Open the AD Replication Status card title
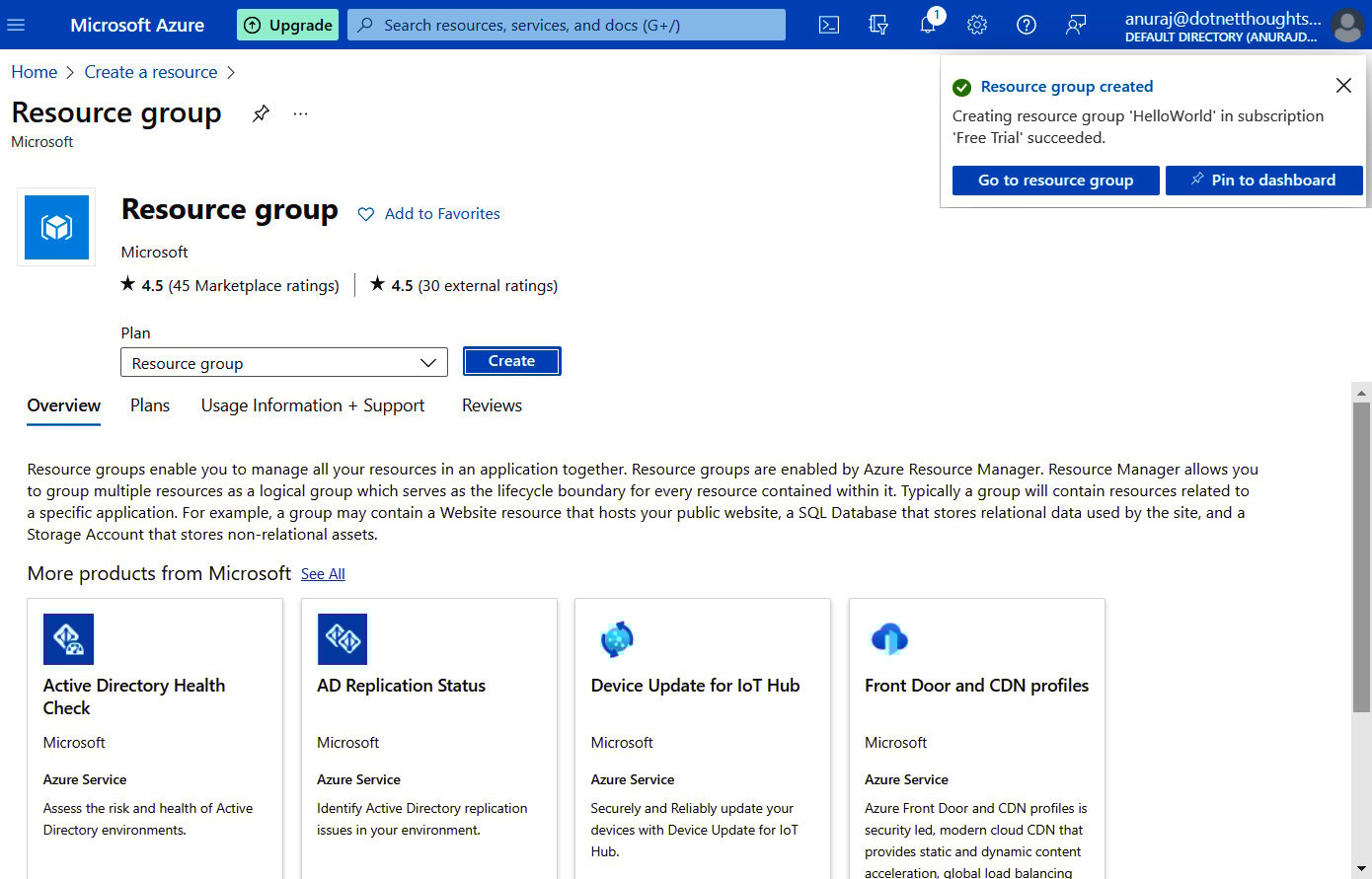 pyautogui.click(x=401, y=686)
